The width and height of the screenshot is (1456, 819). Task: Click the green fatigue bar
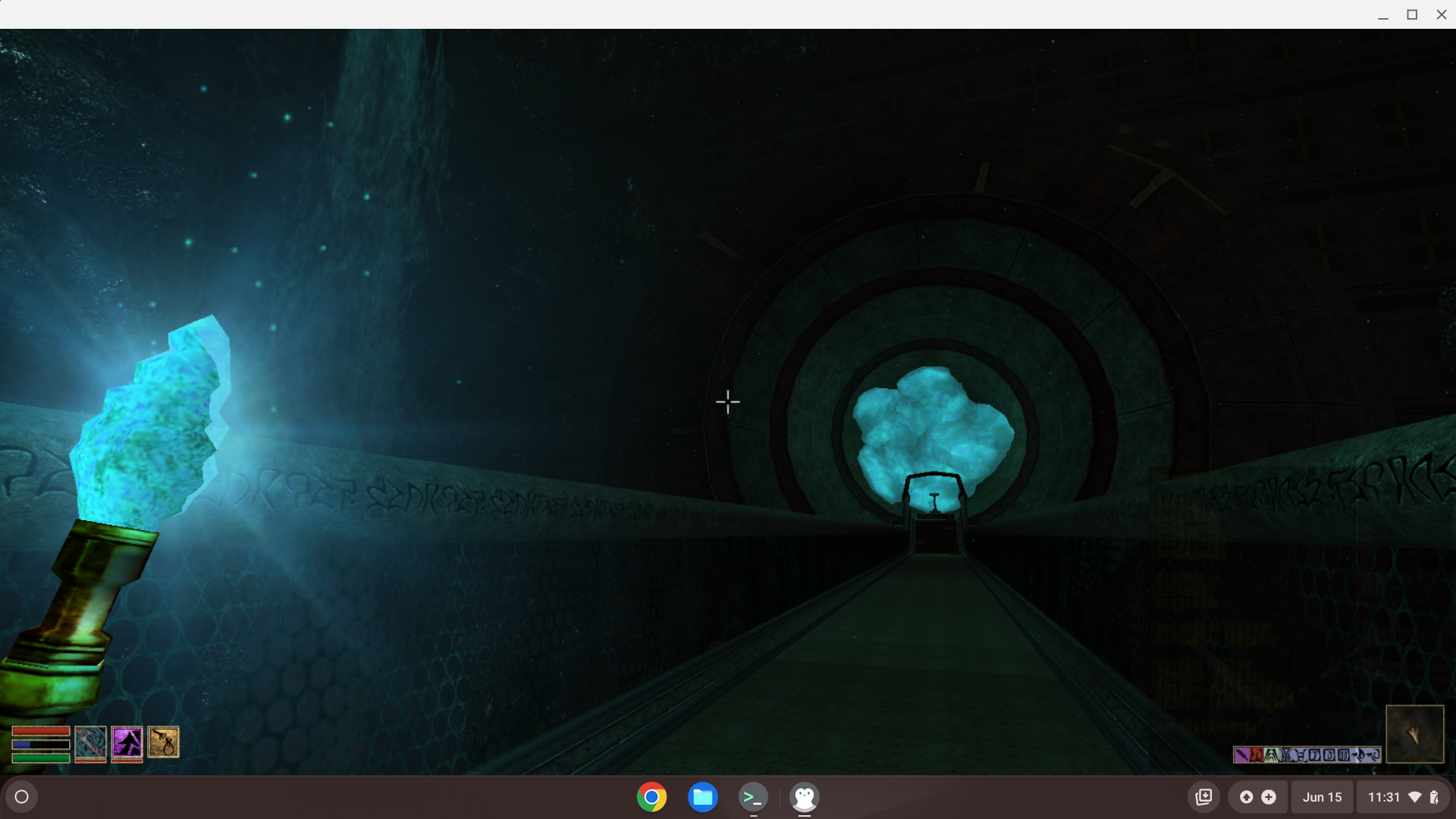pyautogui.click(x=41, y=758)
